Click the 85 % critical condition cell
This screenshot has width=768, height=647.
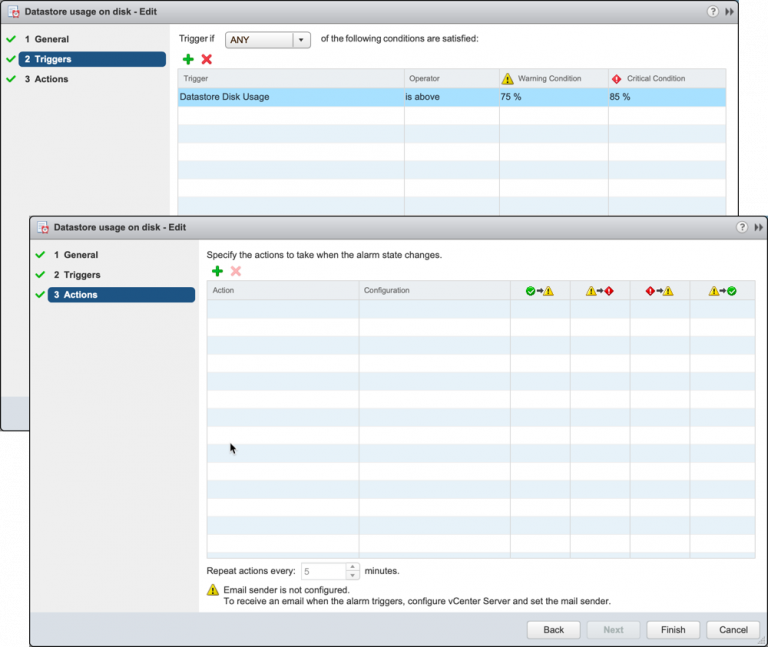pos(665,97)
